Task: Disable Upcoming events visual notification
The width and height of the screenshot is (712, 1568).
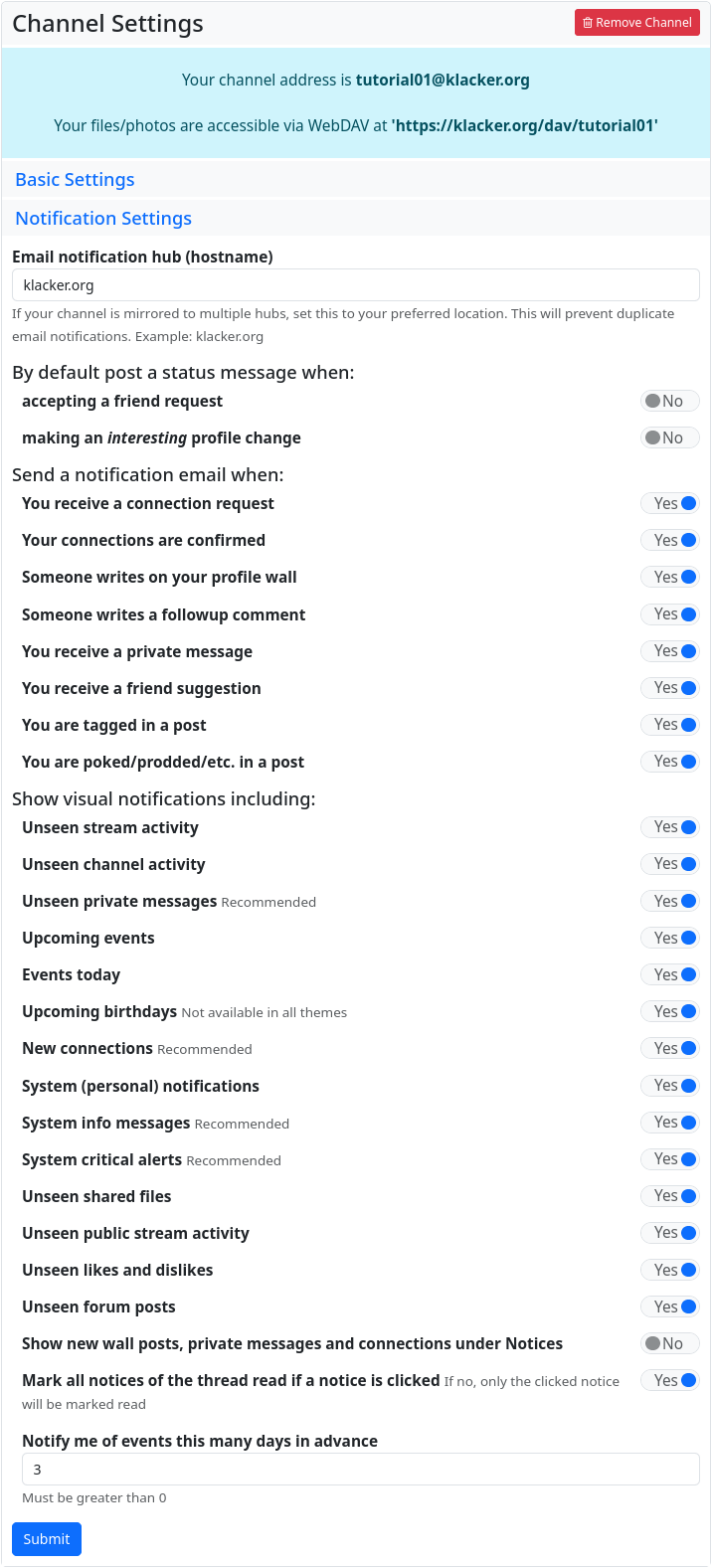Action: (669, 939)
